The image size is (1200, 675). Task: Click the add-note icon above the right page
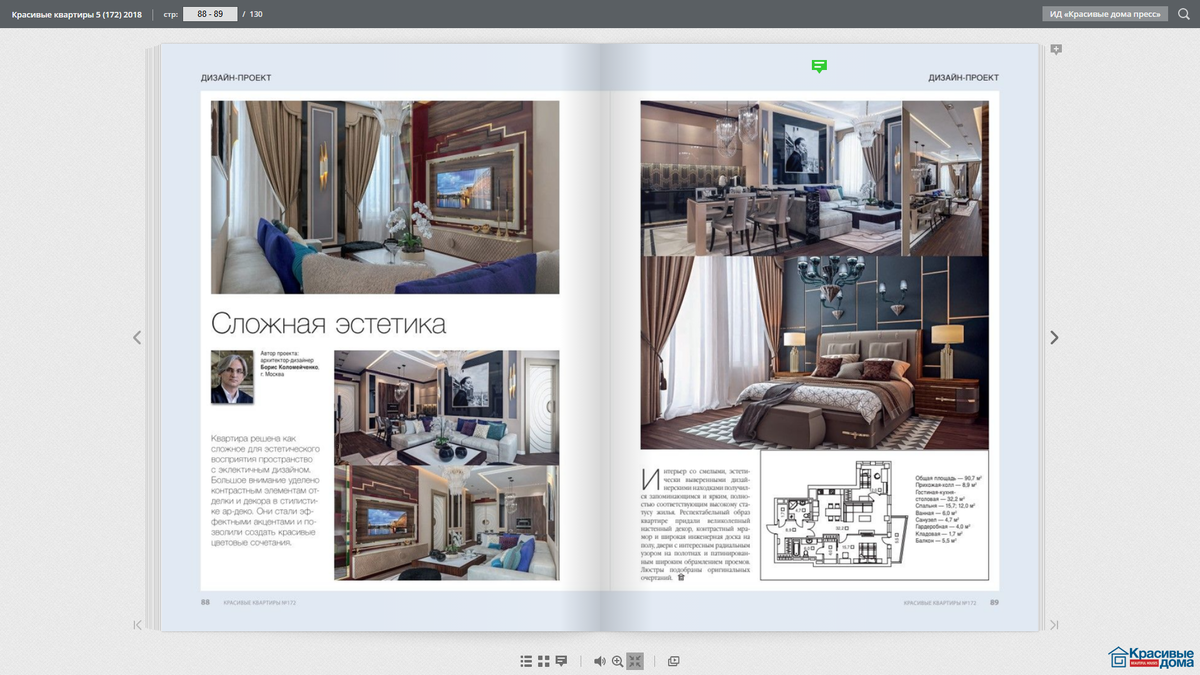point(1055,48)
